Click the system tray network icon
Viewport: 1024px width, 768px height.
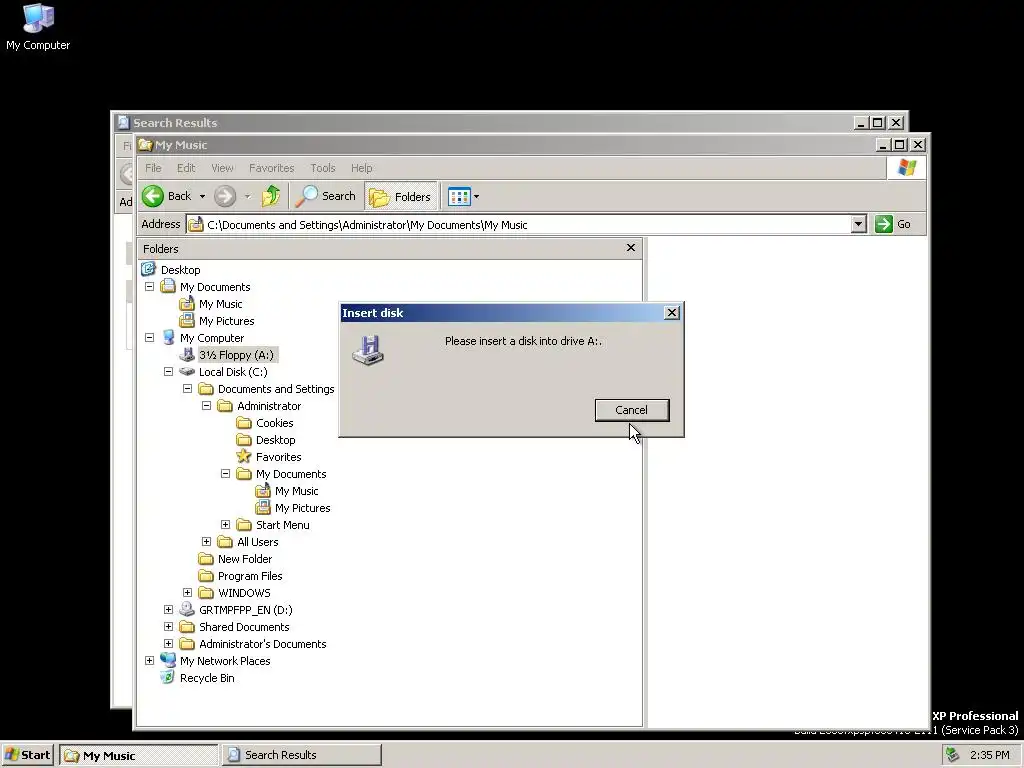point(953,755)
